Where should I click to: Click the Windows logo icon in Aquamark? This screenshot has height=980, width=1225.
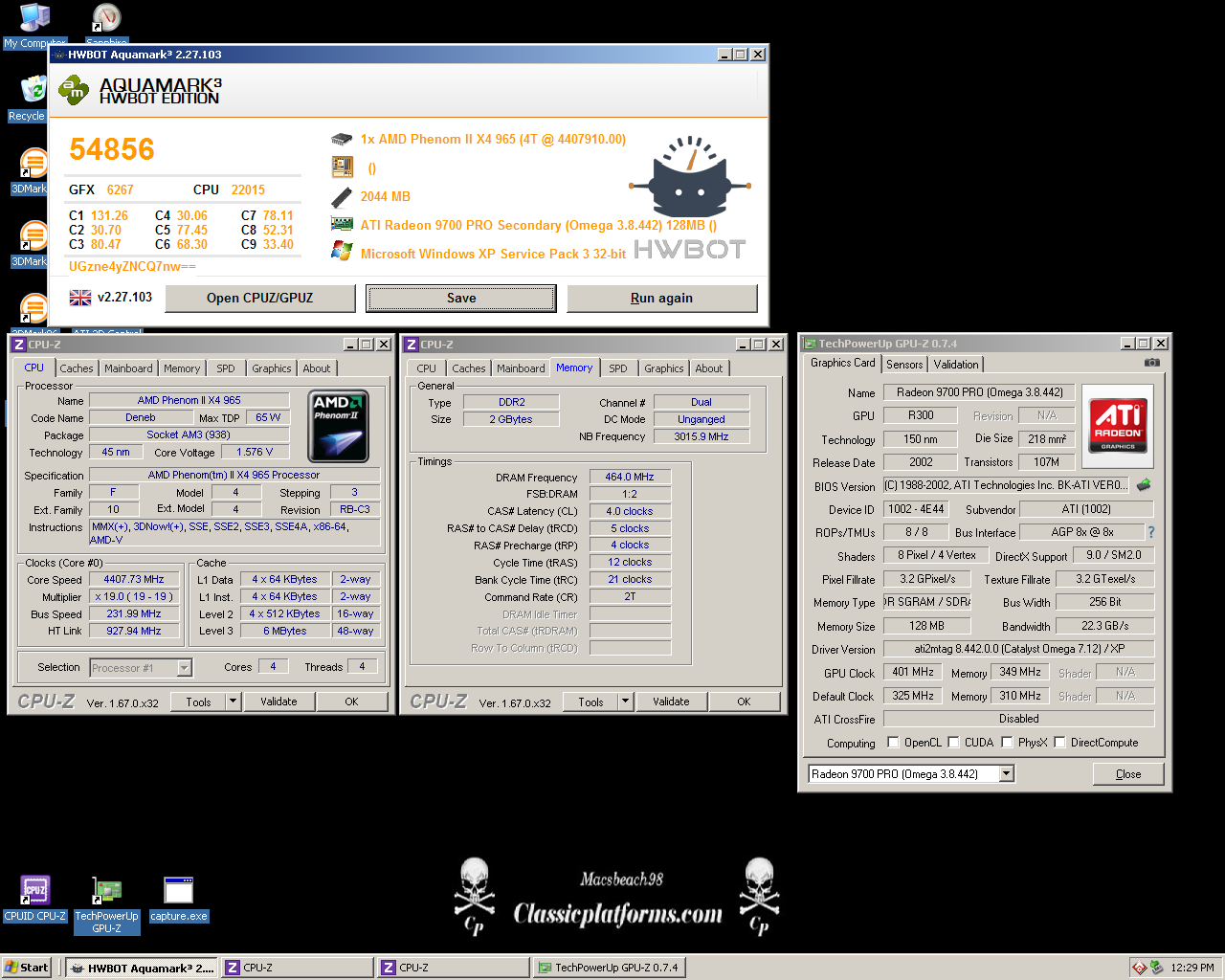pyautogui.click(x=342, y=251)
